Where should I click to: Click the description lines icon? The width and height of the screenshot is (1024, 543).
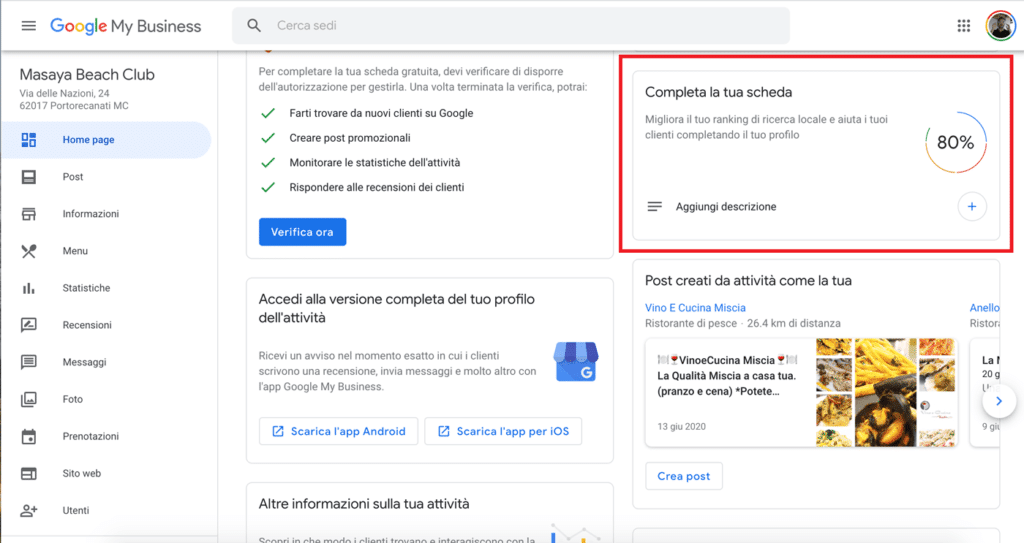pyautogui.click(x=654, y=206)
